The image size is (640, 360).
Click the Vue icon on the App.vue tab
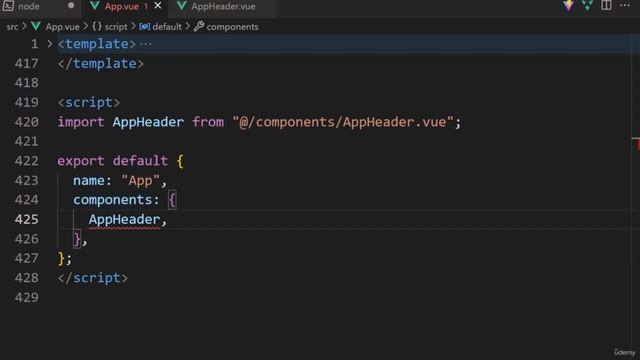pos(95,6)
